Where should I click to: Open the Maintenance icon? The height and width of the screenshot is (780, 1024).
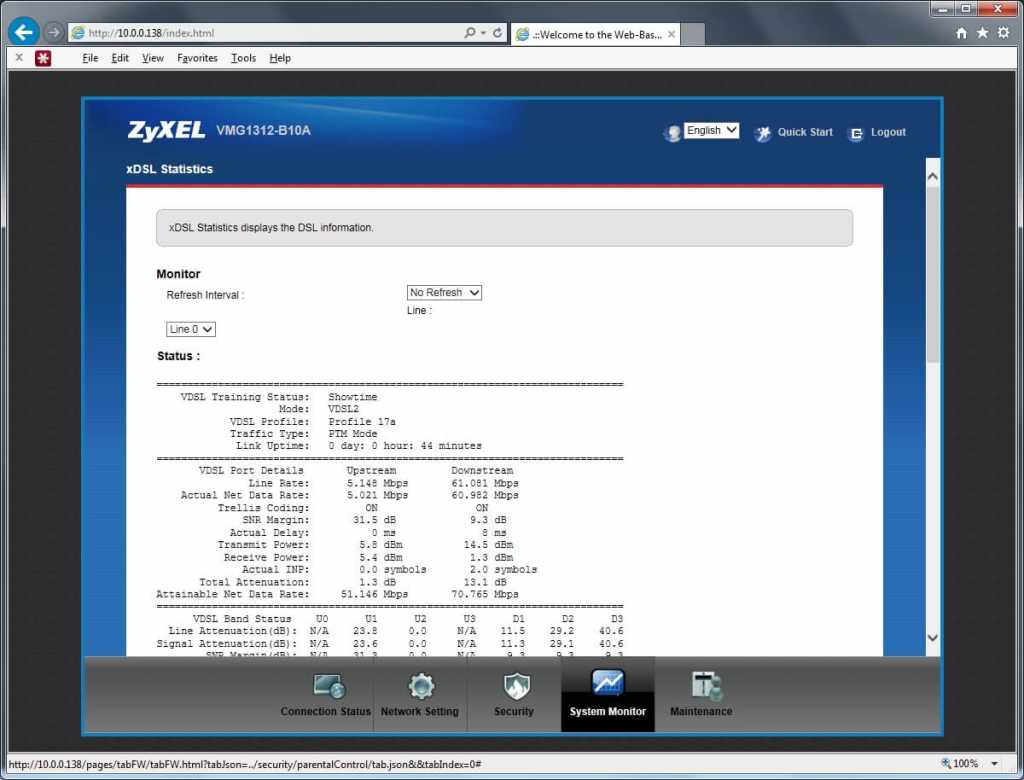706,686
